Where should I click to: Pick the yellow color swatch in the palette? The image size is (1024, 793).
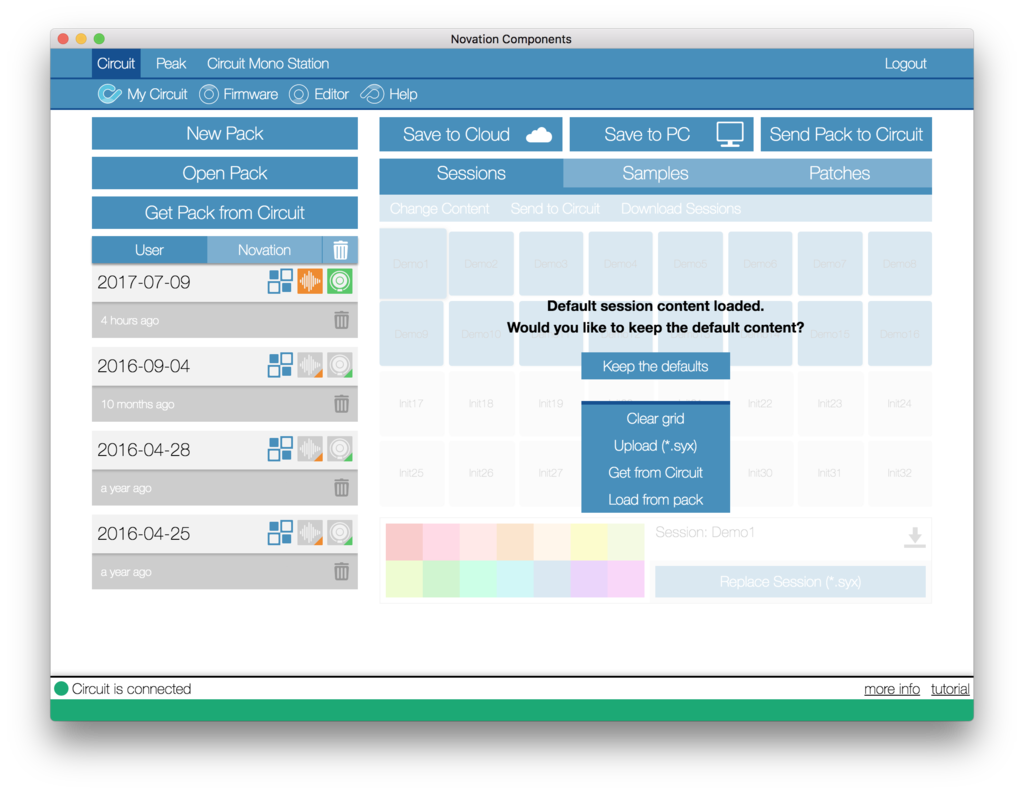(x=589, y=542)
